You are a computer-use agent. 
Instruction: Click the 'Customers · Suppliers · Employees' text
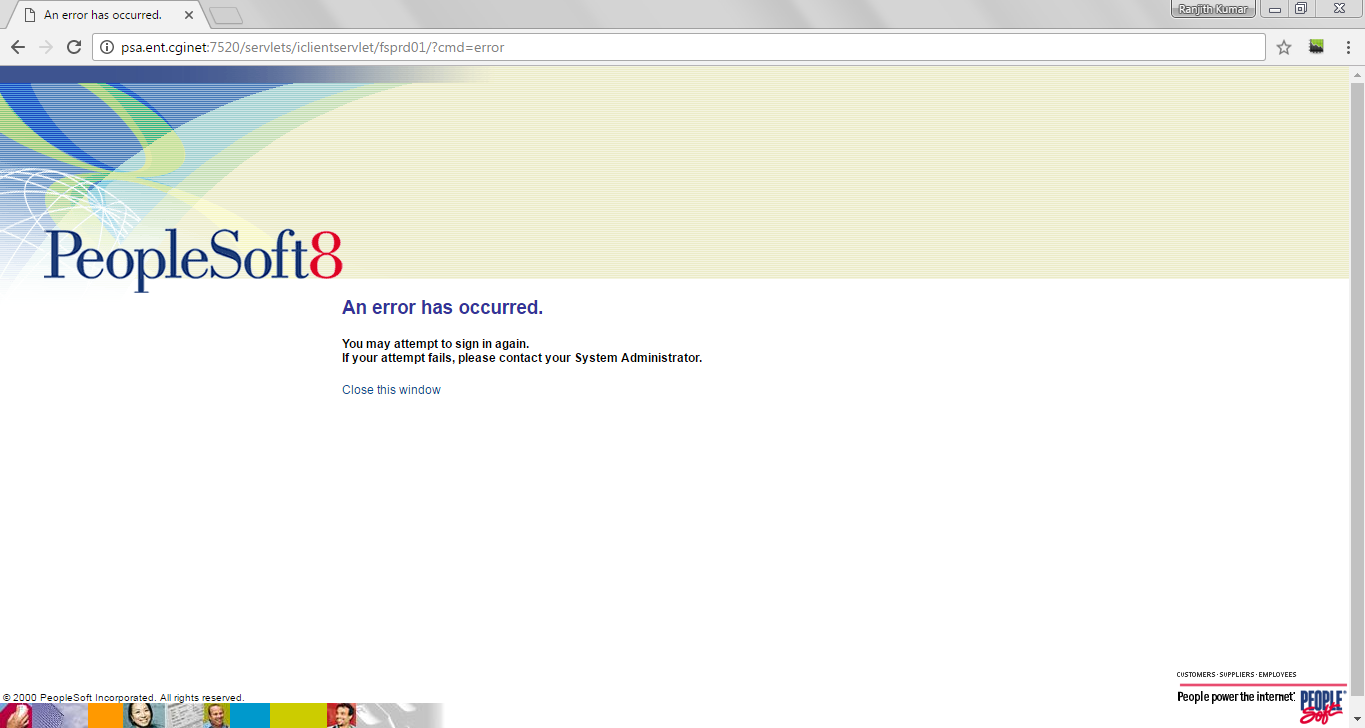click(x=1236, y=675)
